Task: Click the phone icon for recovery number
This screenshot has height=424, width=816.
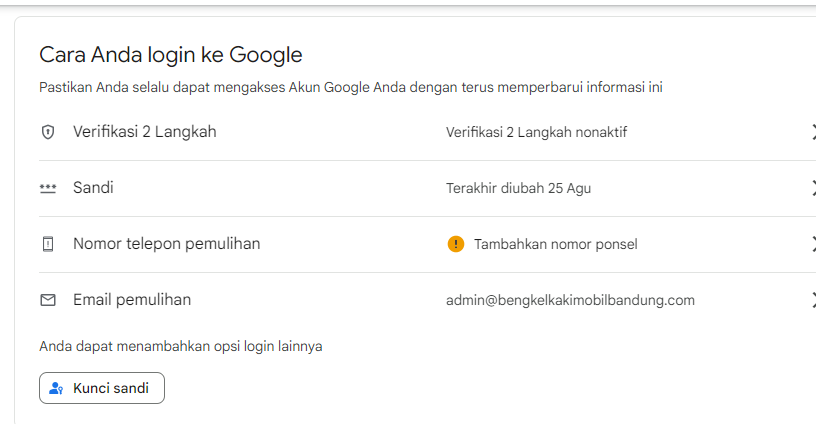Action: click(48, 244)
